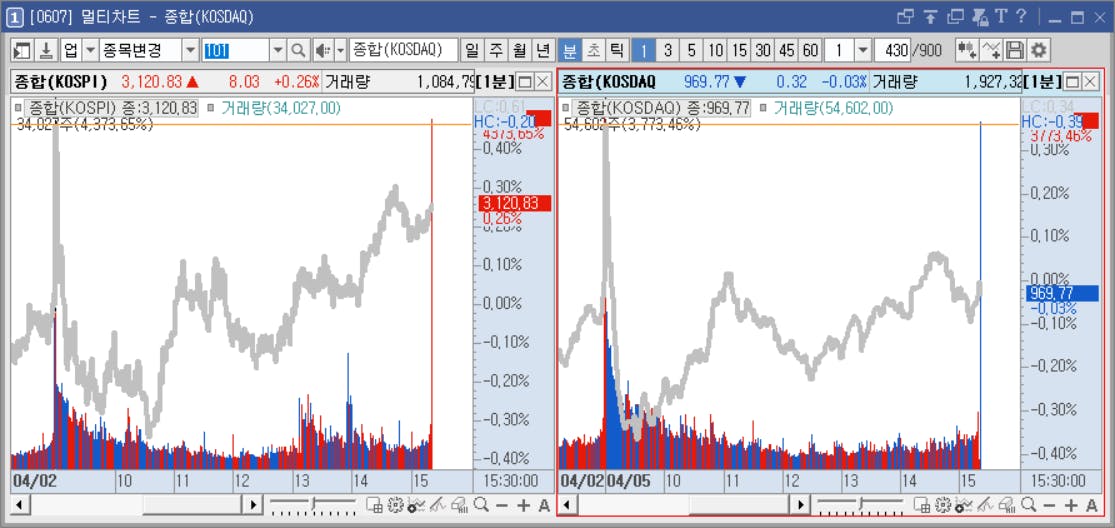Click the T font icon in title bar
The width and height of the screenshot is (1115, 528).
[1001, 16]
